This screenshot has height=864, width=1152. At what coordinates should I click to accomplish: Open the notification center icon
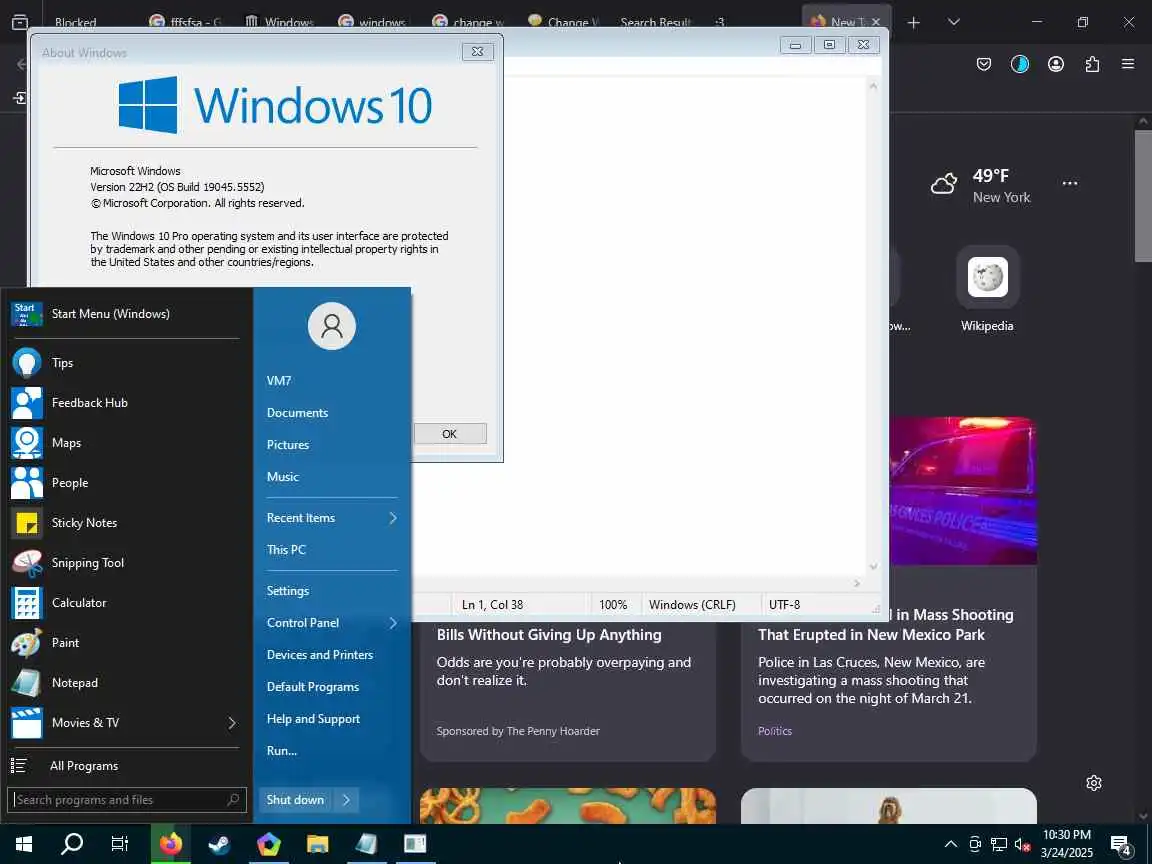click(1120, 845)
